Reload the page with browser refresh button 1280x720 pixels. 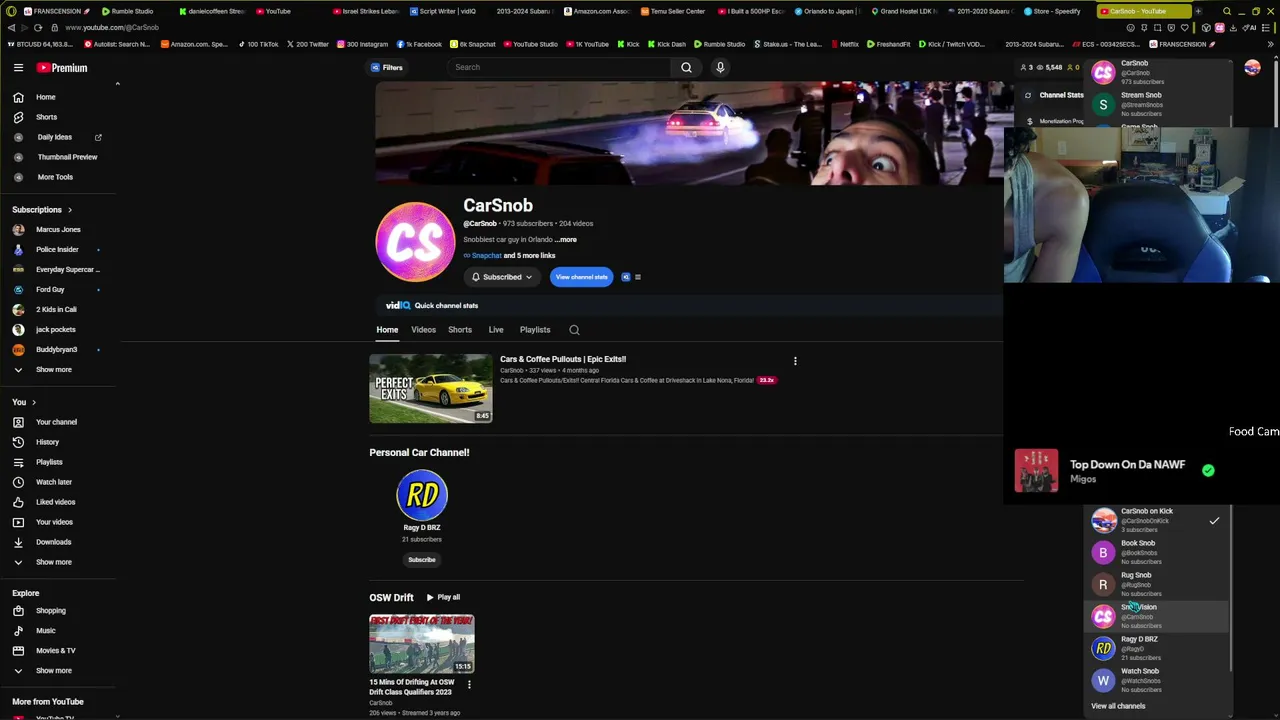point(38,28)
